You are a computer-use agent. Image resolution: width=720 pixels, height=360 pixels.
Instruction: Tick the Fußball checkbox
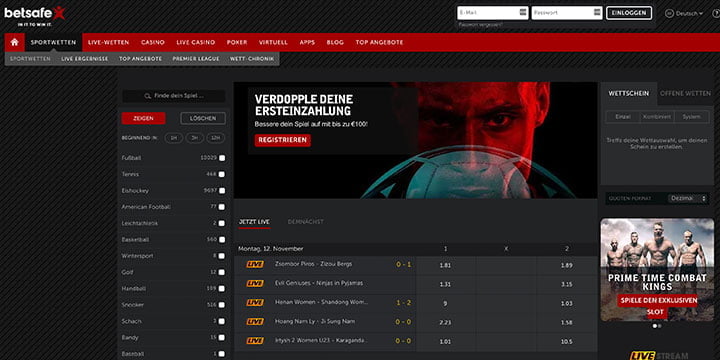tap(222, 158)
